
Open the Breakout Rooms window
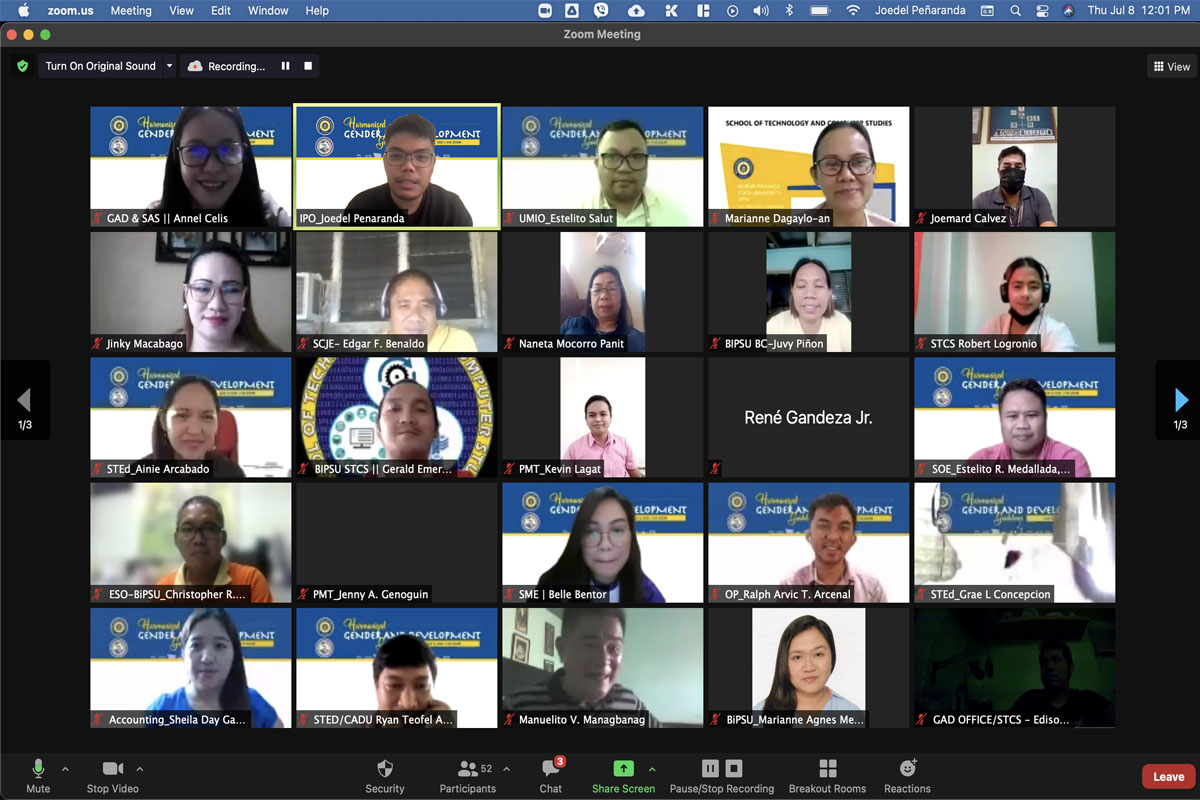827,775
